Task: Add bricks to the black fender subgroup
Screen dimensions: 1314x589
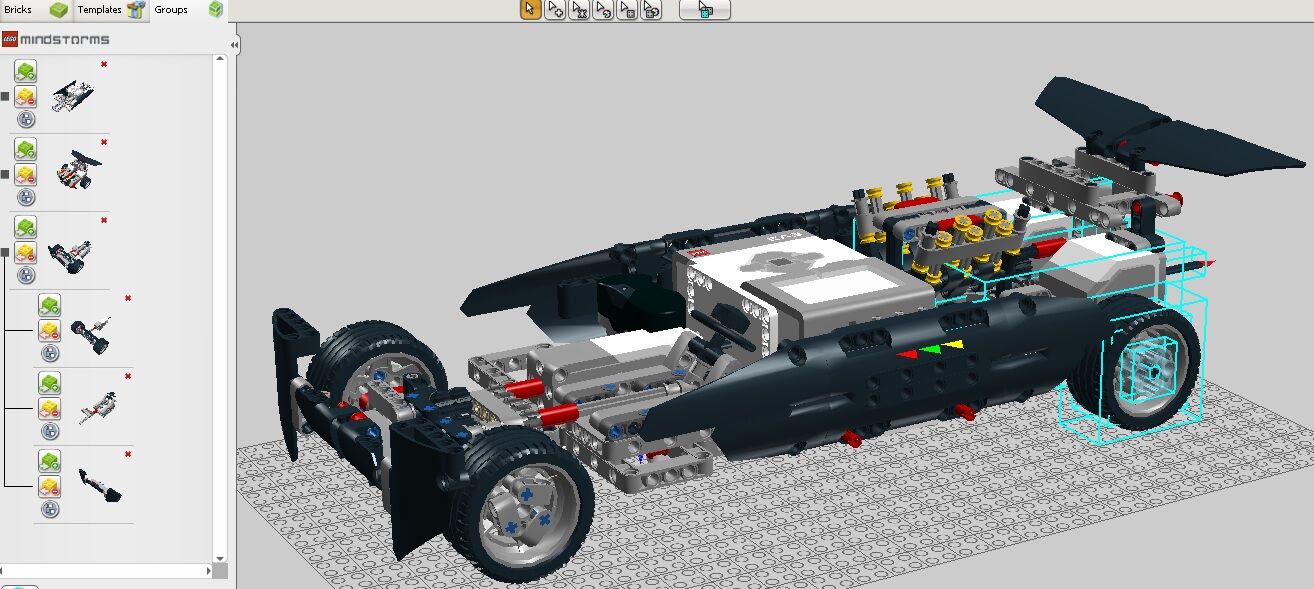Action: point(50,461)
